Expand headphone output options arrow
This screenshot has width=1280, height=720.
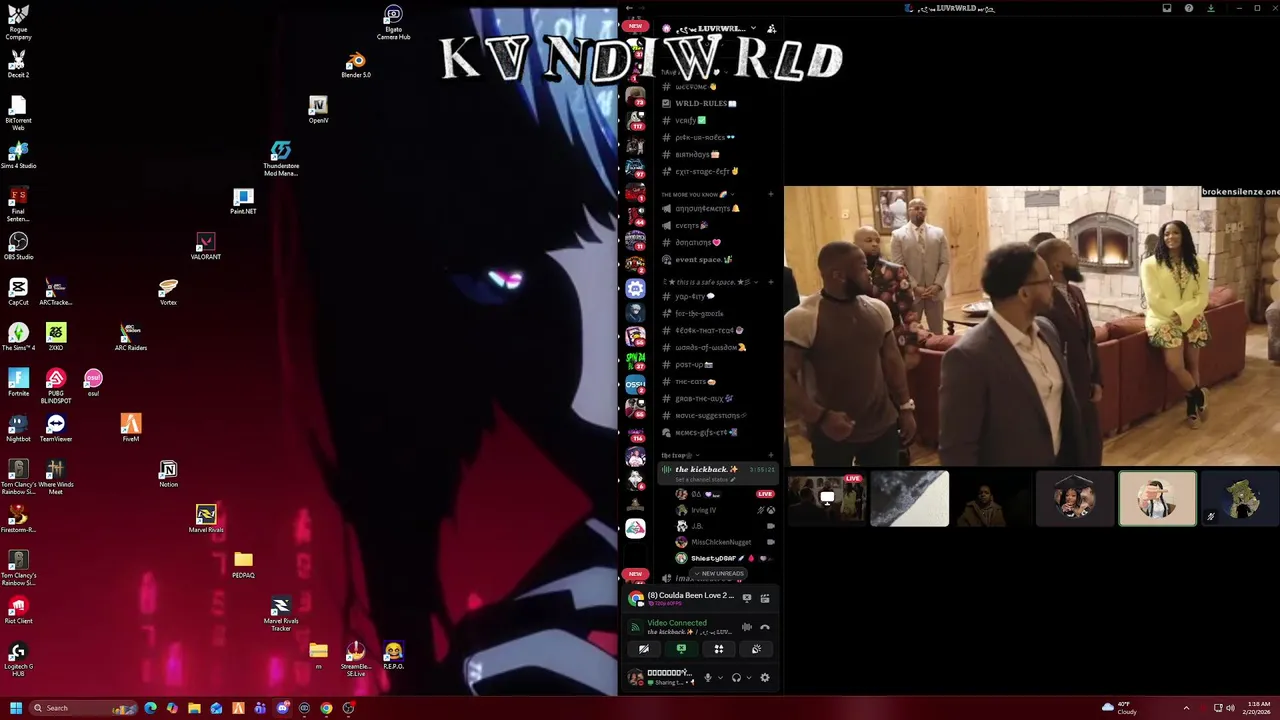(749, 678)
